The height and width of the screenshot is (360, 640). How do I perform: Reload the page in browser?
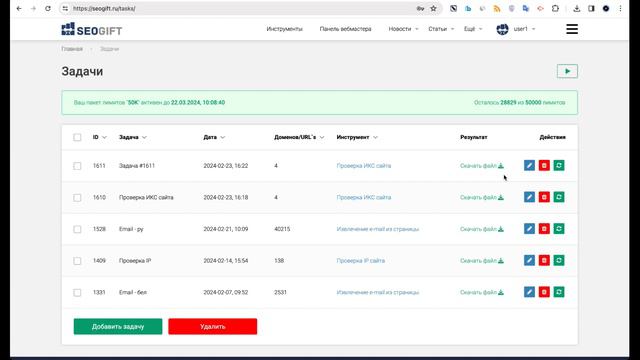pyautogui.click(x=48, y=8)
